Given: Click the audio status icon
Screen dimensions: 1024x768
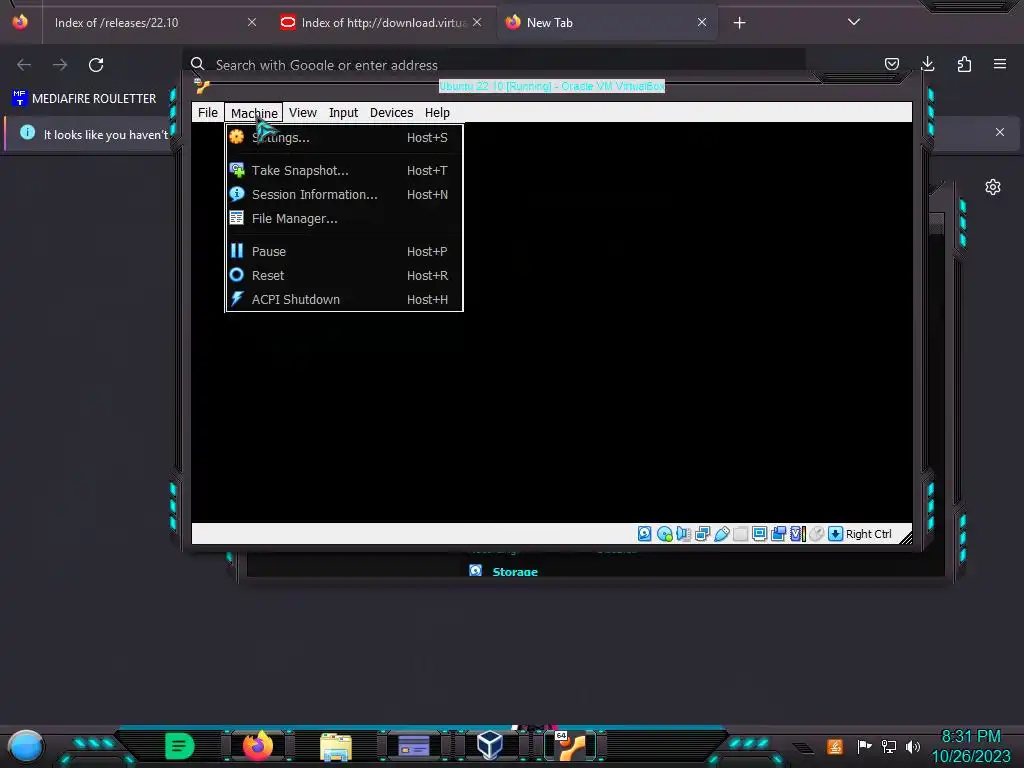Looking at the screenshot, I should 683,534.
